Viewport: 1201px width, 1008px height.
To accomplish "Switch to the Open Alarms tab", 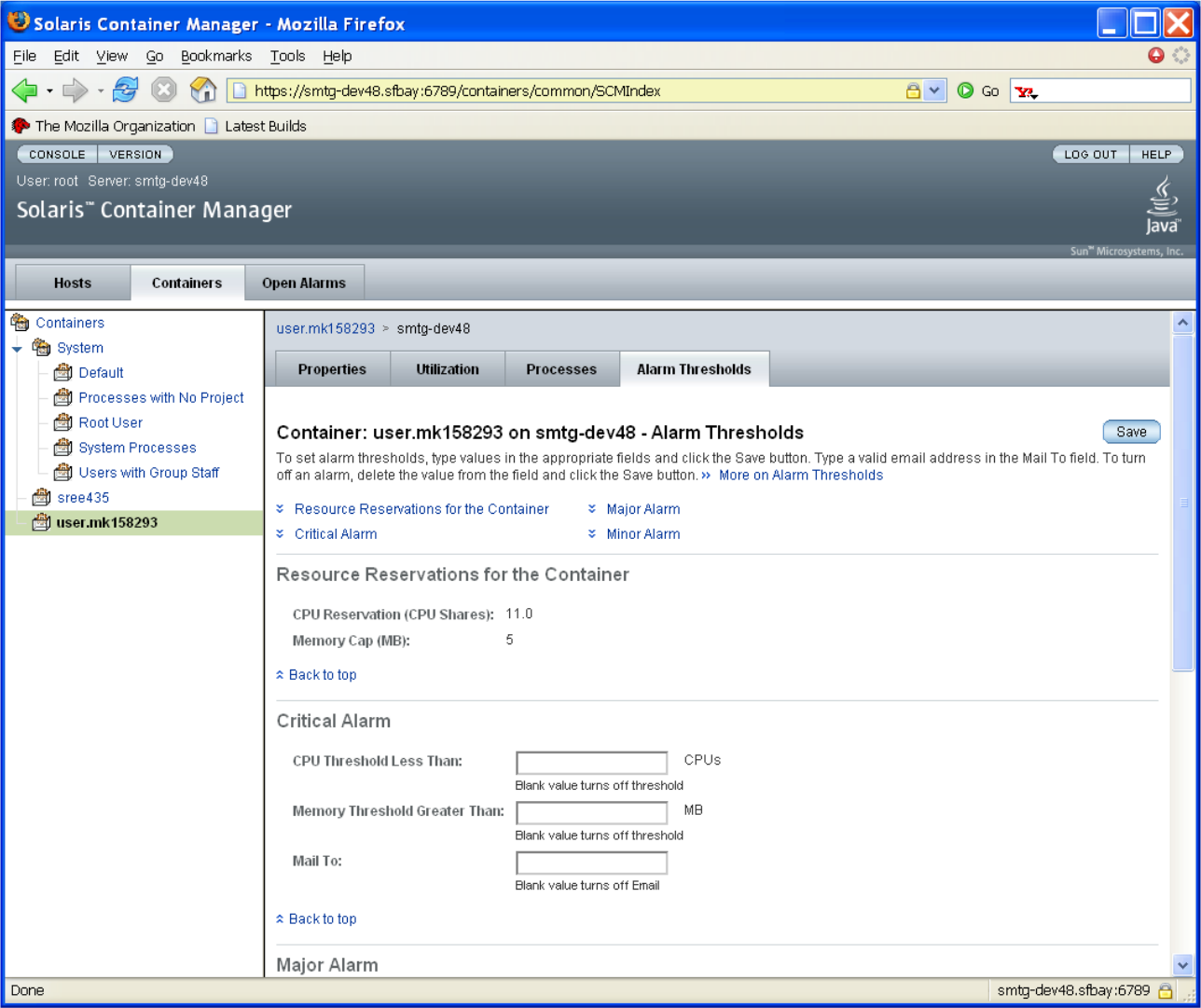I will click(304, 283).
